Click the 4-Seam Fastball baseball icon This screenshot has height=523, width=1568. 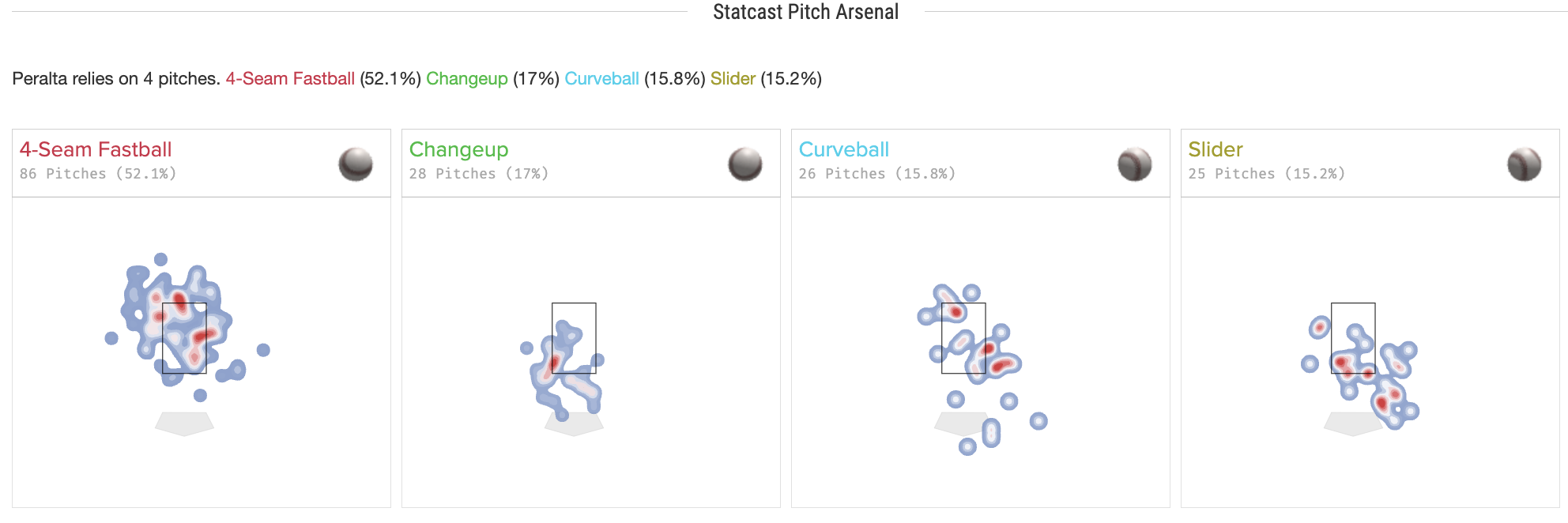pos(356,164)
